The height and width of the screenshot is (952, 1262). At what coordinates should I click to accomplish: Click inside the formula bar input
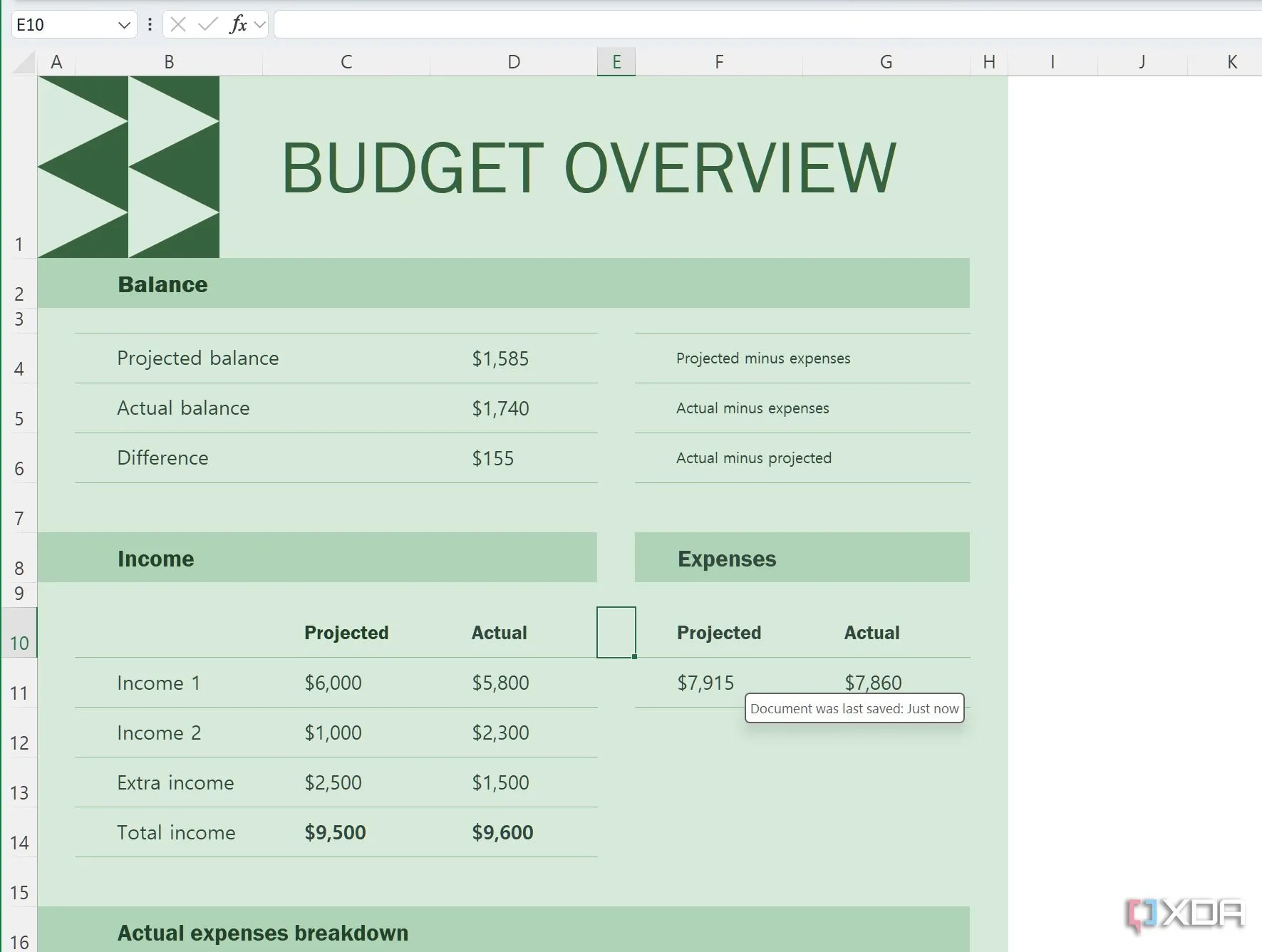click(767, 25)
